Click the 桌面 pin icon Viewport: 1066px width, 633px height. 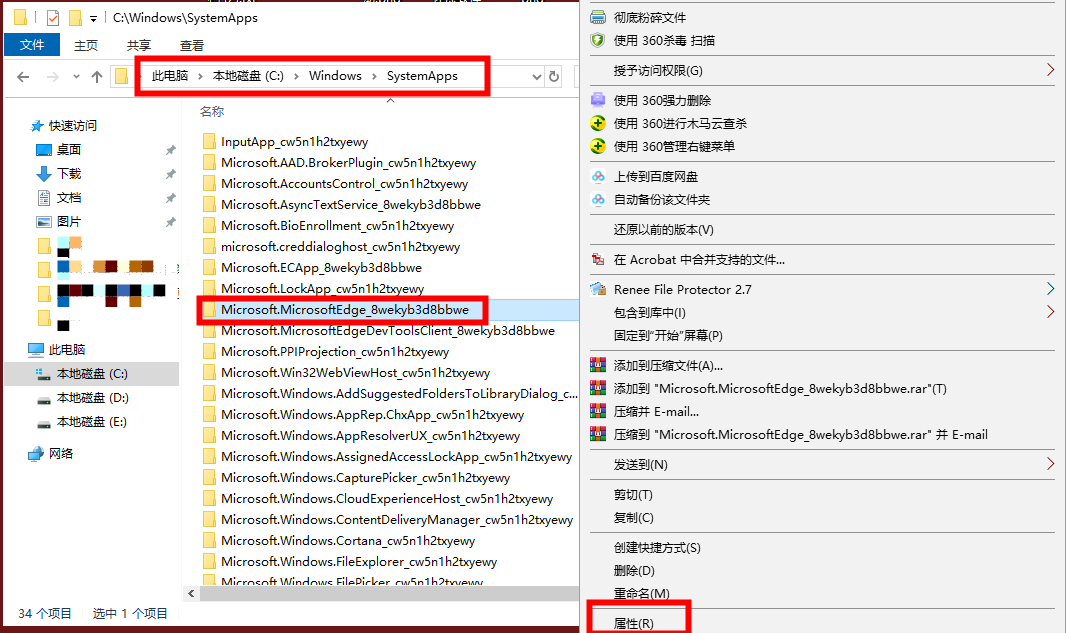171,150
